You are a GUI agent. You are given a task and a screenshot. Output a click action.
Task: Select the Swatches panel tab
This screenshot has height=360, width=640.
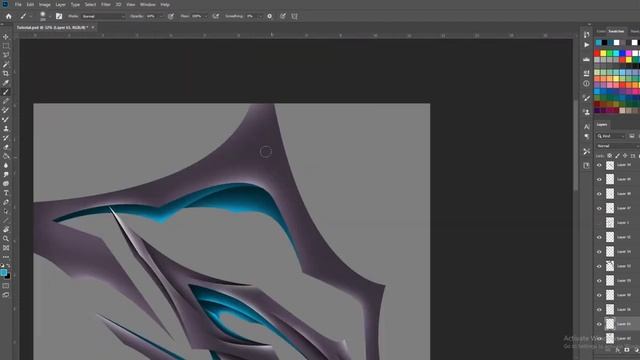point(616,31)
